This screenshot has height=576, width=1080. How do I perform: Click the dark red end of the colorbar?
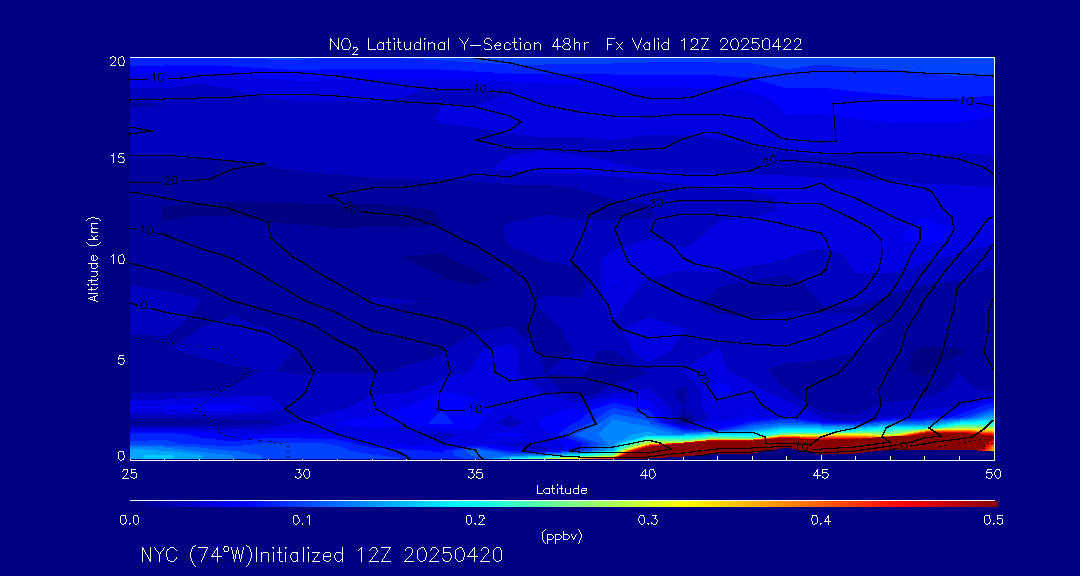pyautogui.click(x=982, y=504)
